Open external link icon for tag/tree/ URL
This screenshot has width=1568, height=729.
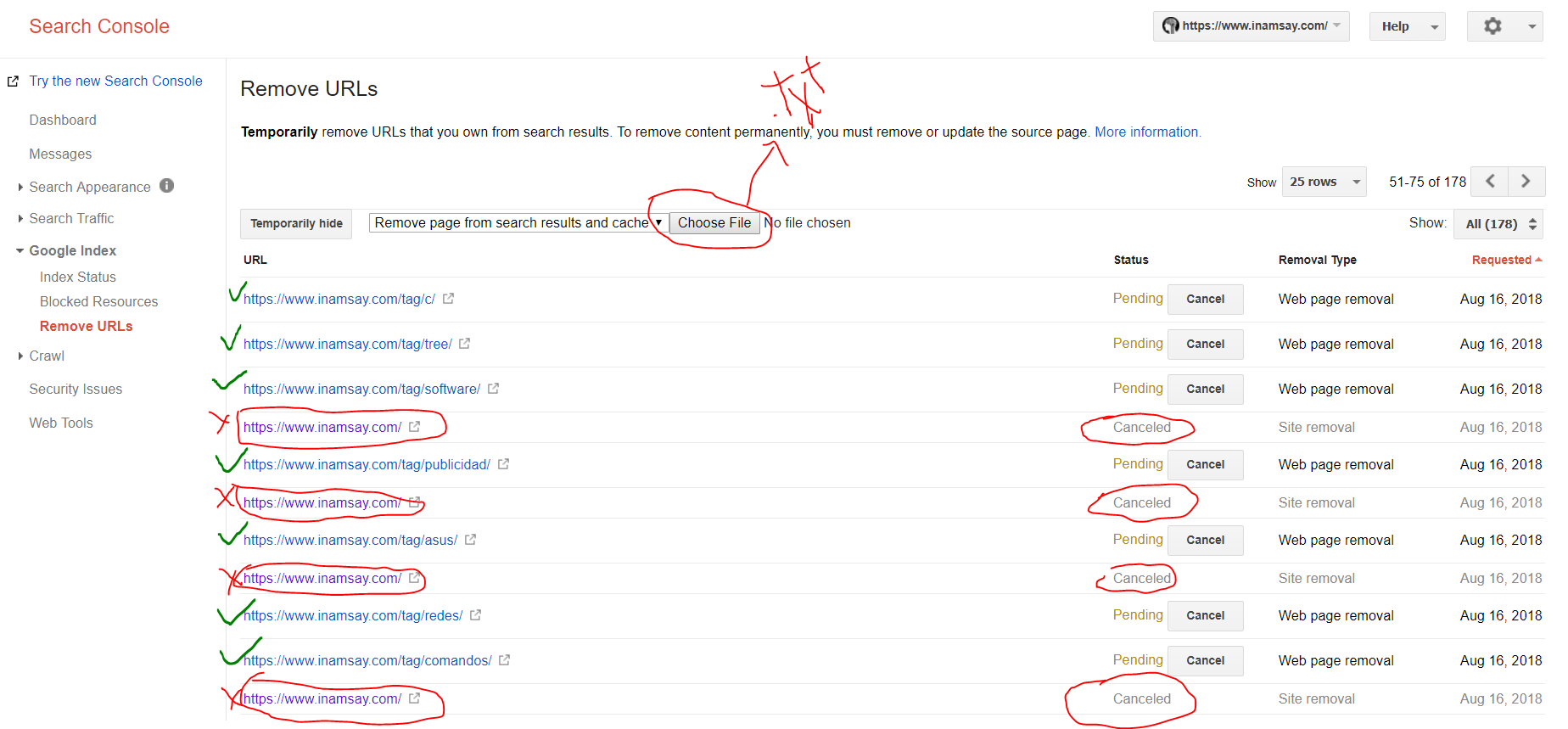(464, 344)
